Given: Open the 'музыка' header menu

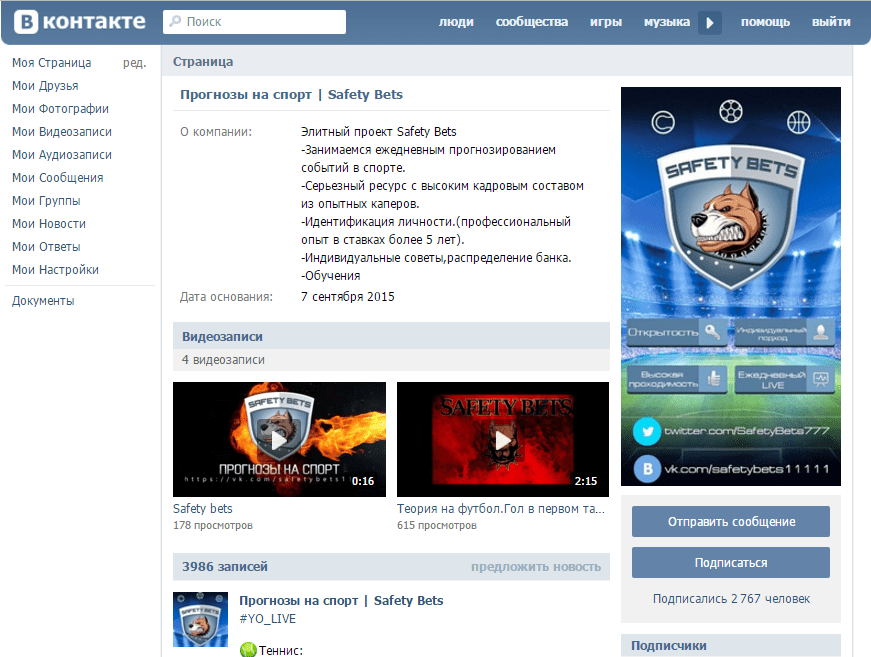Looking at the screenshot, I should click(667, 22).
